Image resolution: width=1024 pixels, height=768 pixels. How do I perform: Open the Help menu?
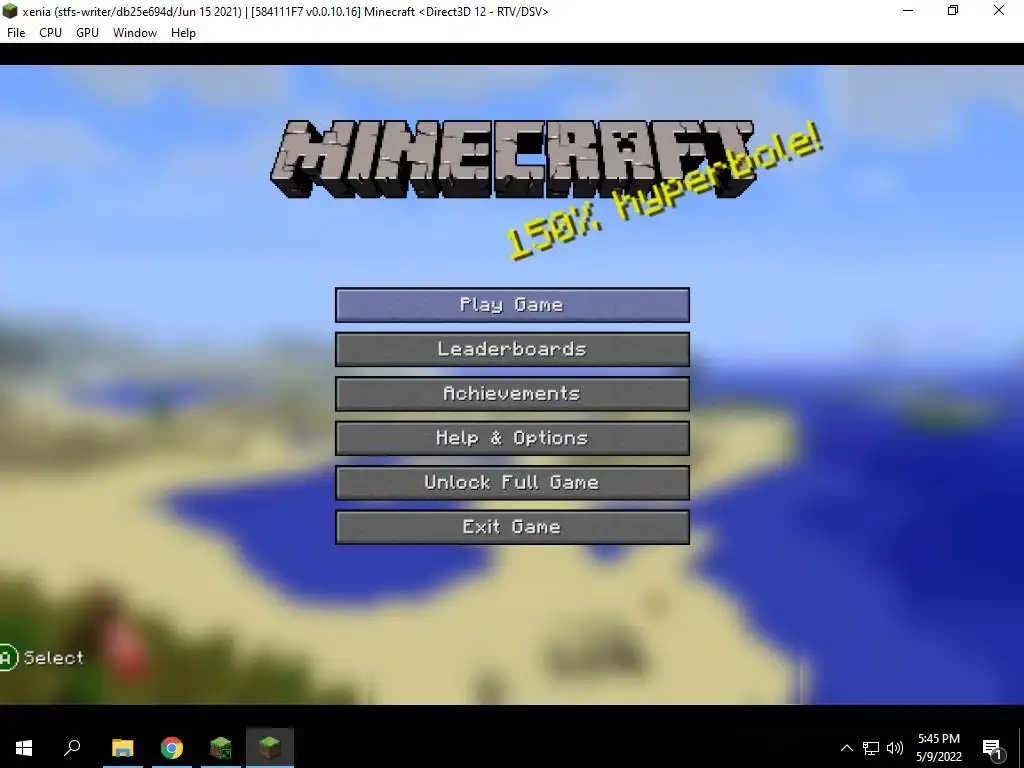point(183,33)
